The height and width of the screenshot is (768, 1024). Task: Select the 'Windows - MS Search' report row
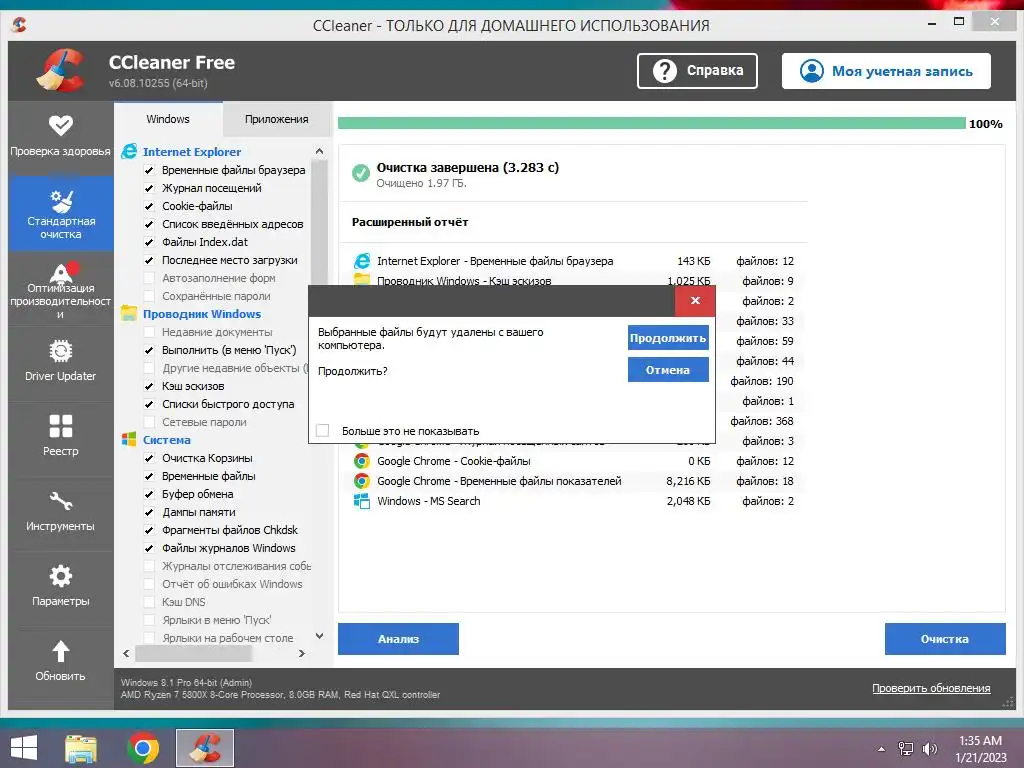[x=573, y=501]
